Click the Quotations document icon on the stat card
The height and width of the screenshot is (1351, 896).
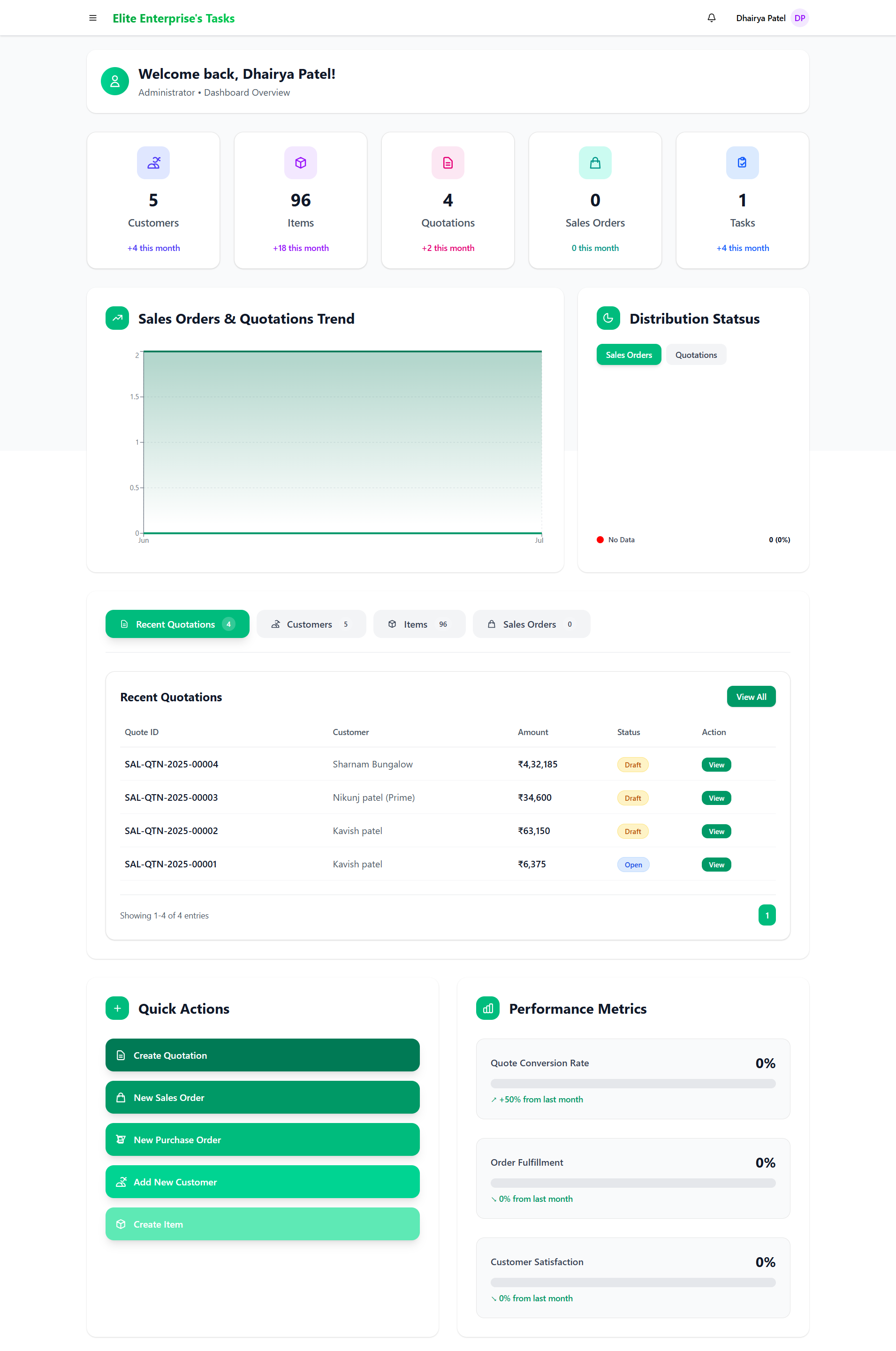(x=448, y=163)
